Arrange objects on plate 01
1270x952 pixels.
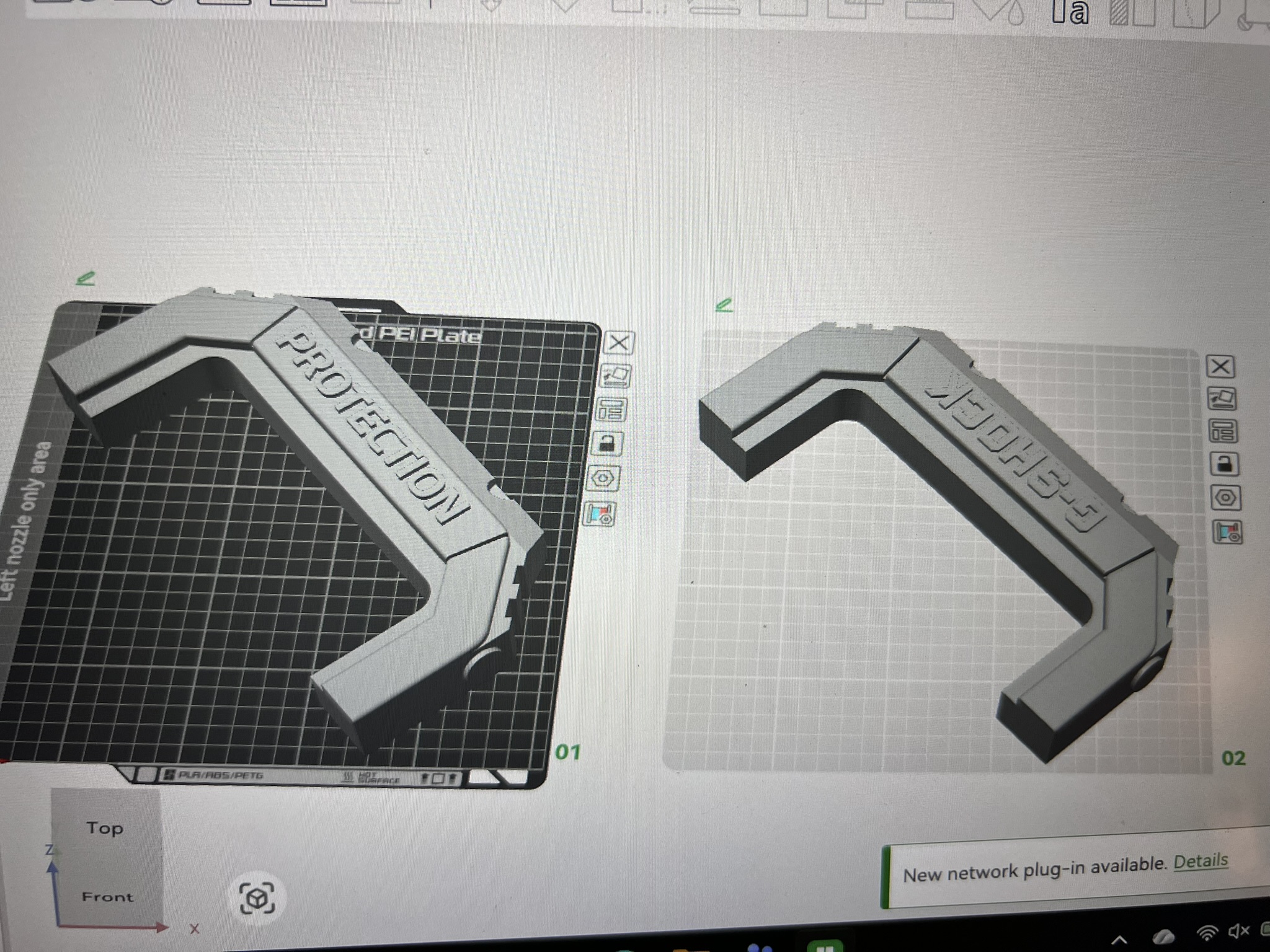(611, 409)
